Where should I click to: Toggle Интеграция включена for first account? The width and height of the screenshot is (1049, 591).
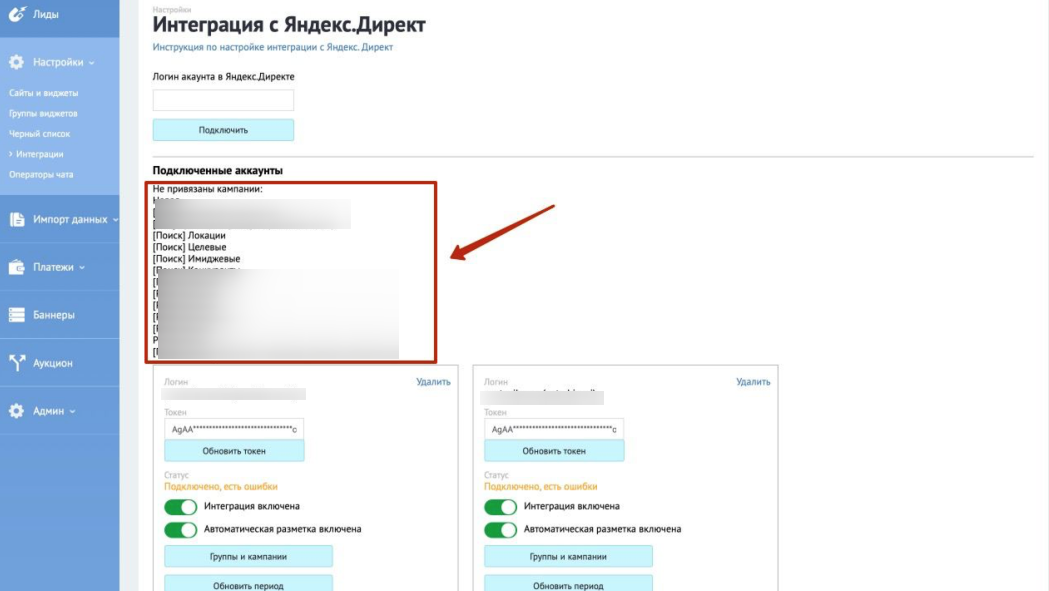[181, 507]
